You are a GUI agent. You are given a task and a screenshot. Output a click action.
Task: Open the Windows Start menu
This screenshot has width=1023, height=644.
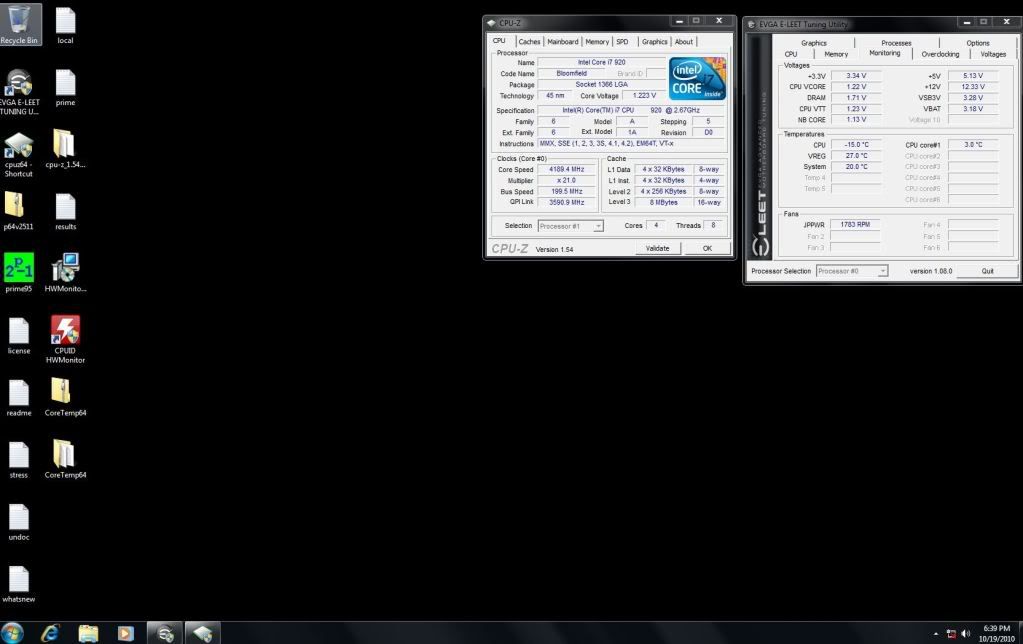(x=12, y=632)
